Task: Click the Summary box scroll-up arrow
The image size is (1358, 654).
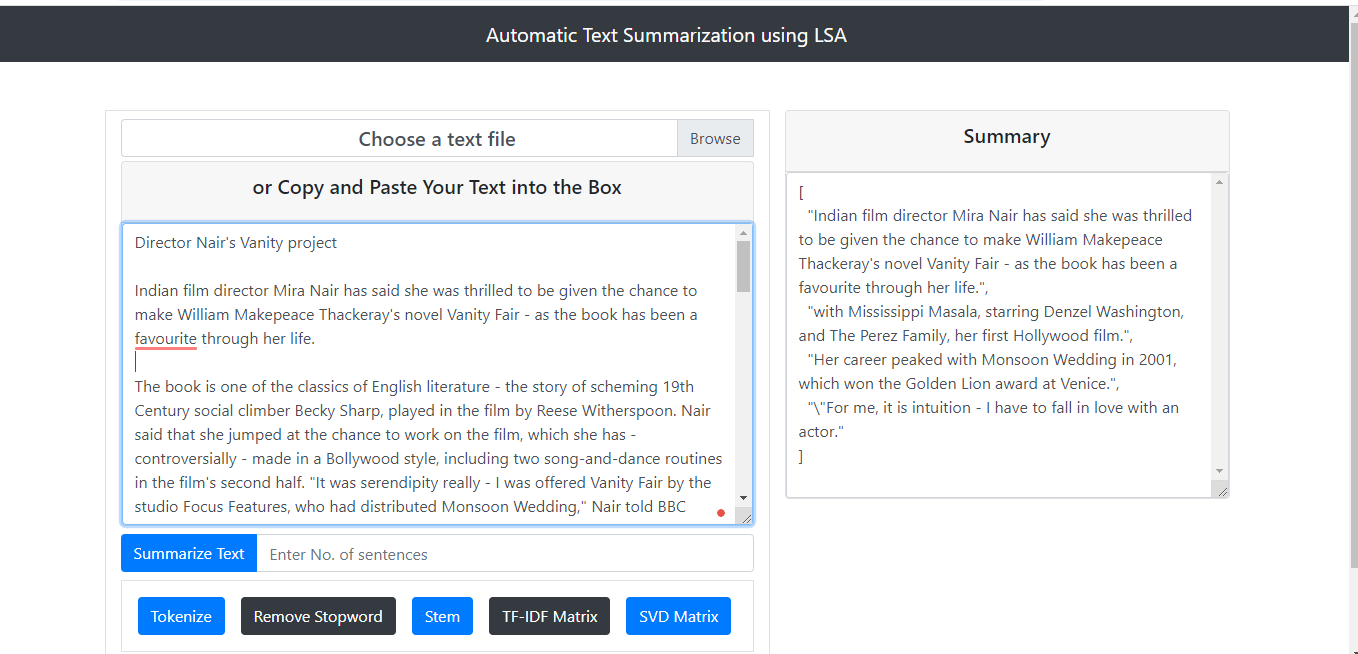Action: point(1219,182)
